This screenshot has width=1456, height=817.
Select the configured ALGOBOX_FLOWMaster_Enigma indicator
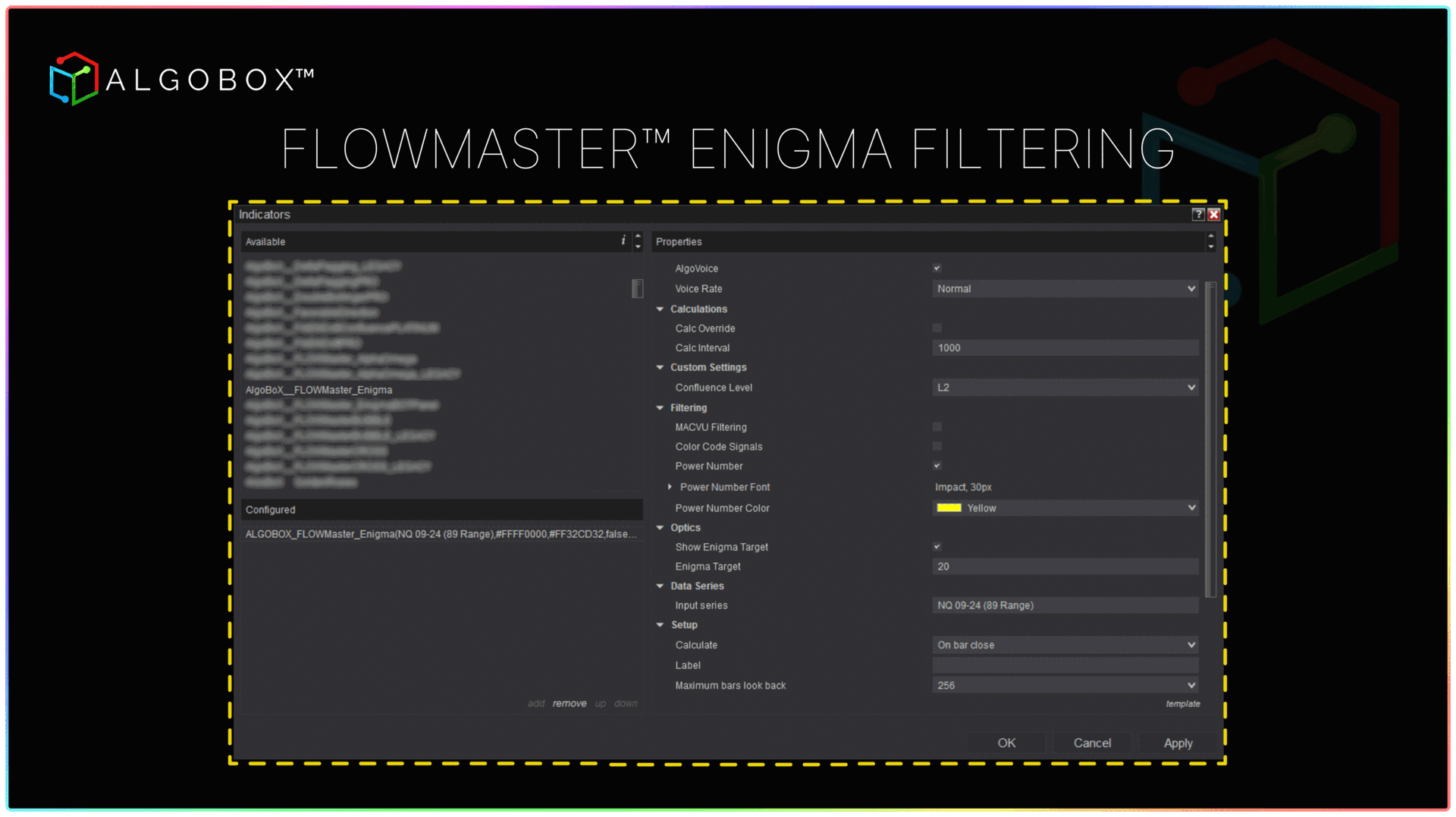[x=440, y=534]
